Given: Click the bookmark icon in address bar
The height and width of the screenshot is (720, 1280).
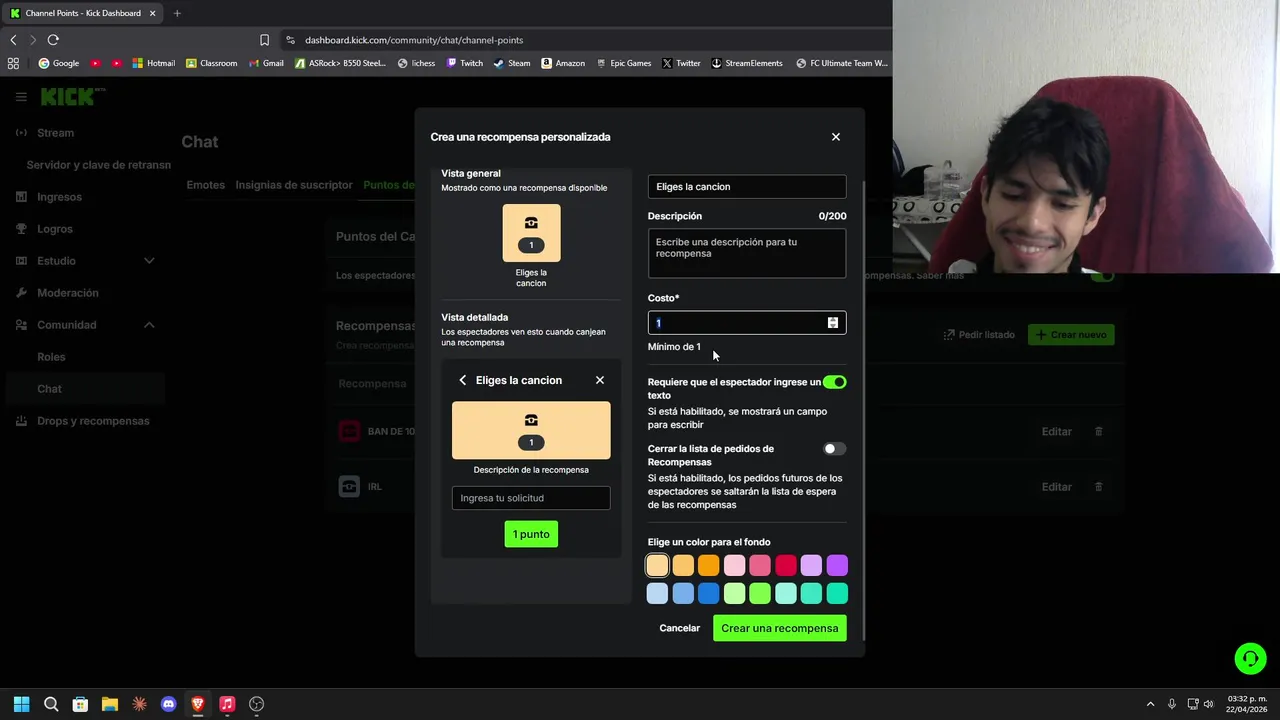Looking at the screenshot, I should (264, 40).
